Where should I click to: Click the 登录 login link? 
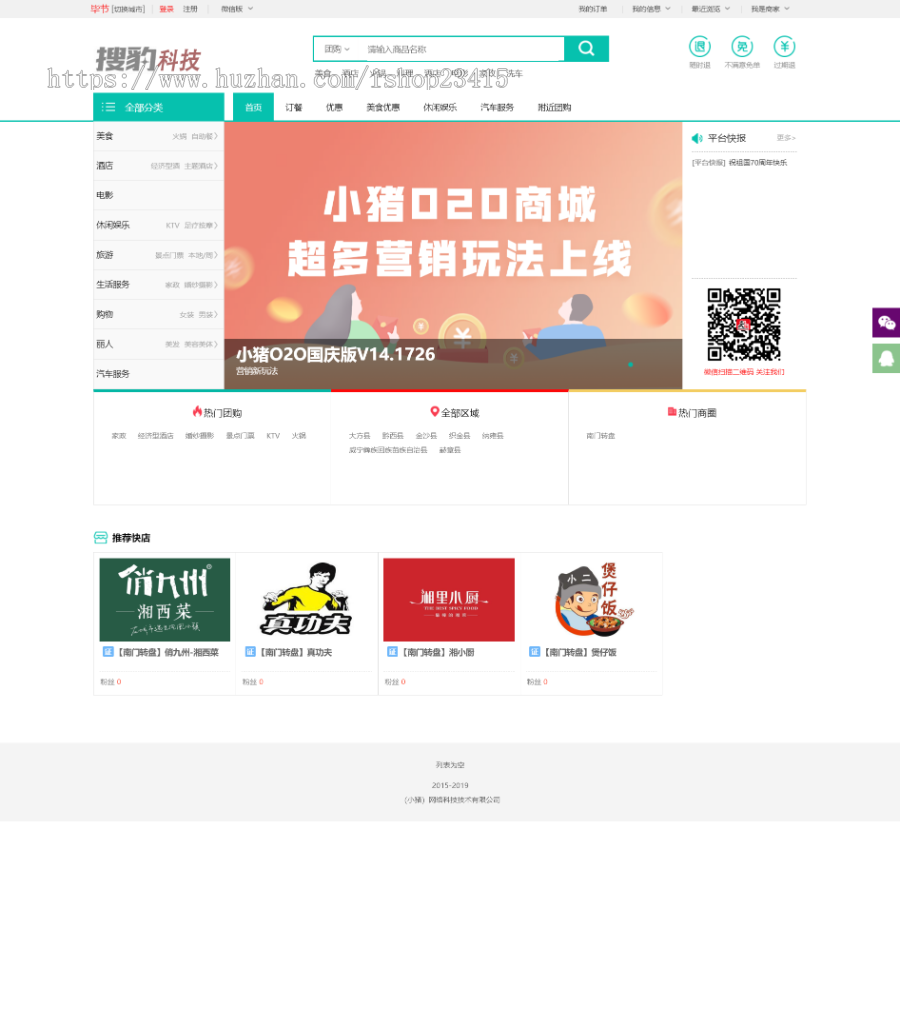point(166,8)
